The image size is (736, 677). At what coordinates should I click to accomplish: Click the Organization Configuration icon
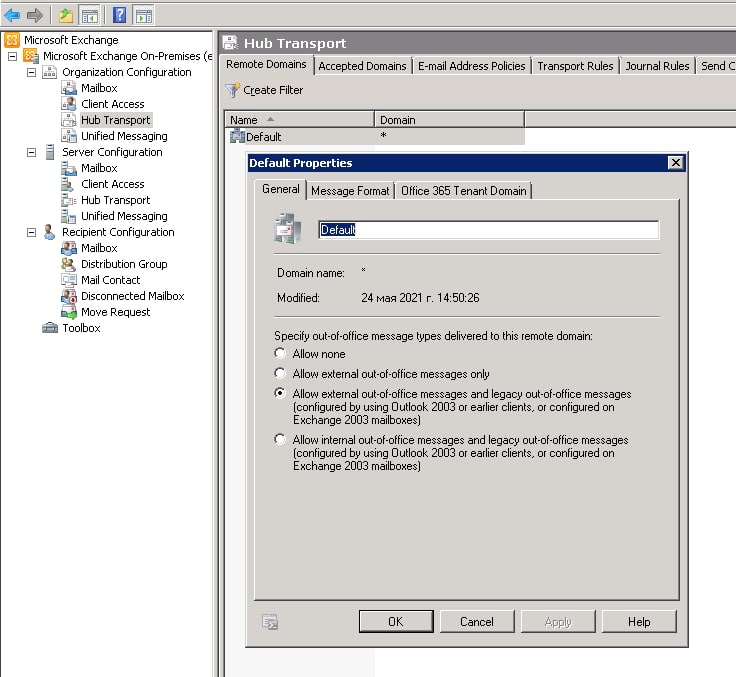(49, 72)
